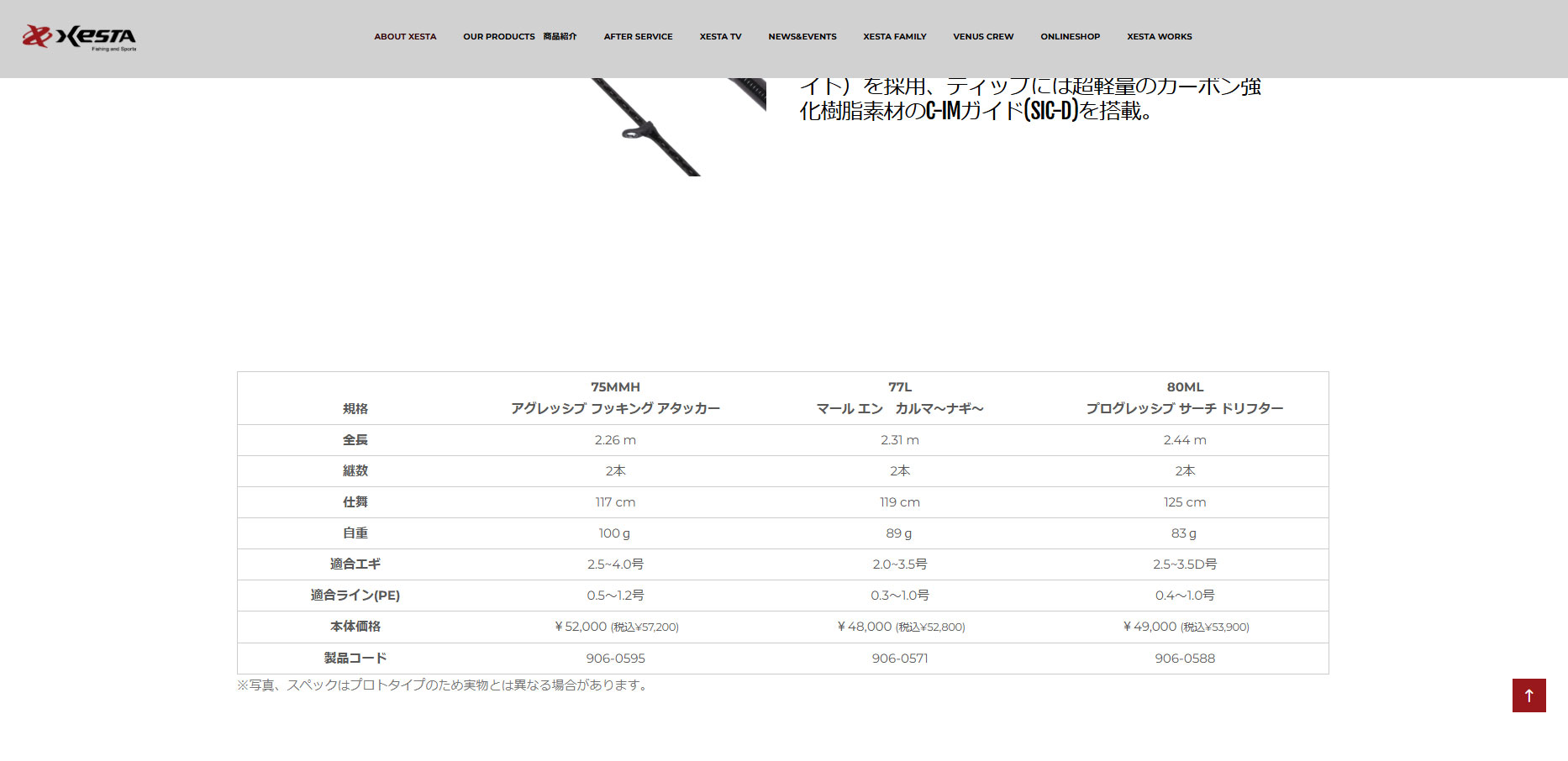1568x761 pixels.
Task: Click the 2.0~3.5号 egi value
Action: pyautogui.click(x=900, y=564)
